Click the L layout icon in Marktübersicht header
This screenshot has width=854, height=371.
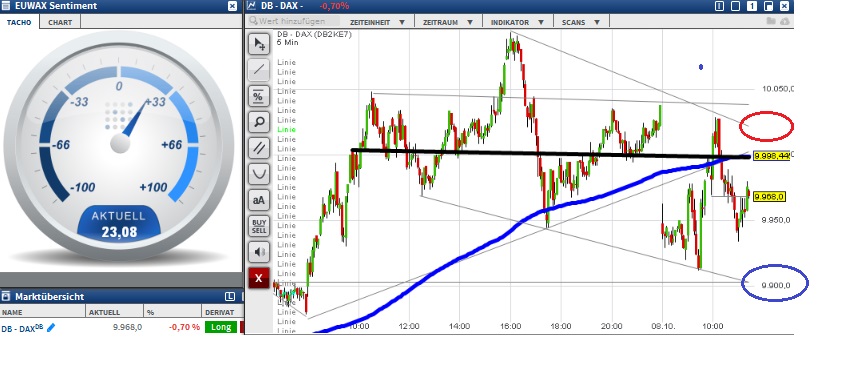tap(229, 296)
